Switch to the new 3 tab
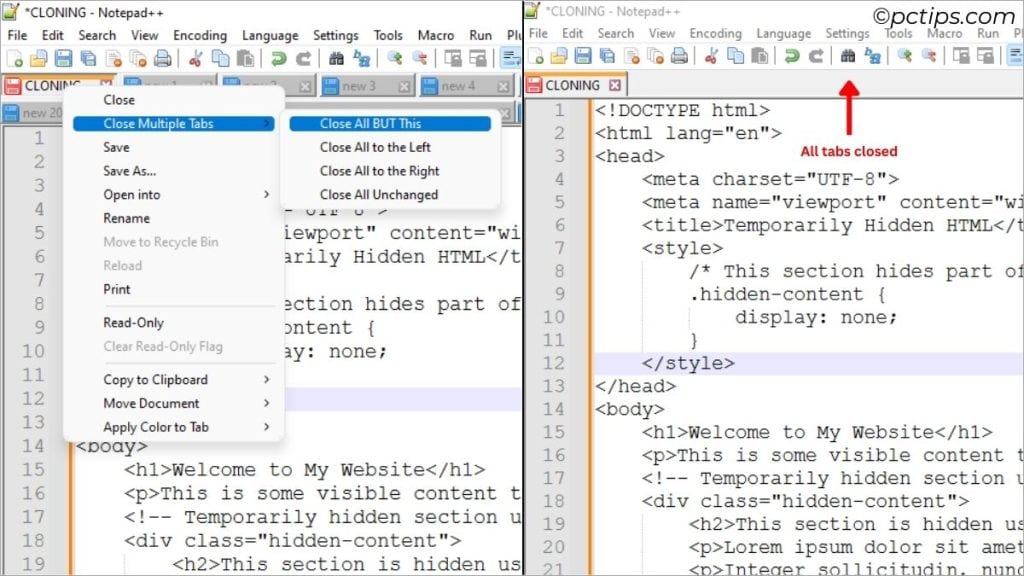 (x=358, y=85)
